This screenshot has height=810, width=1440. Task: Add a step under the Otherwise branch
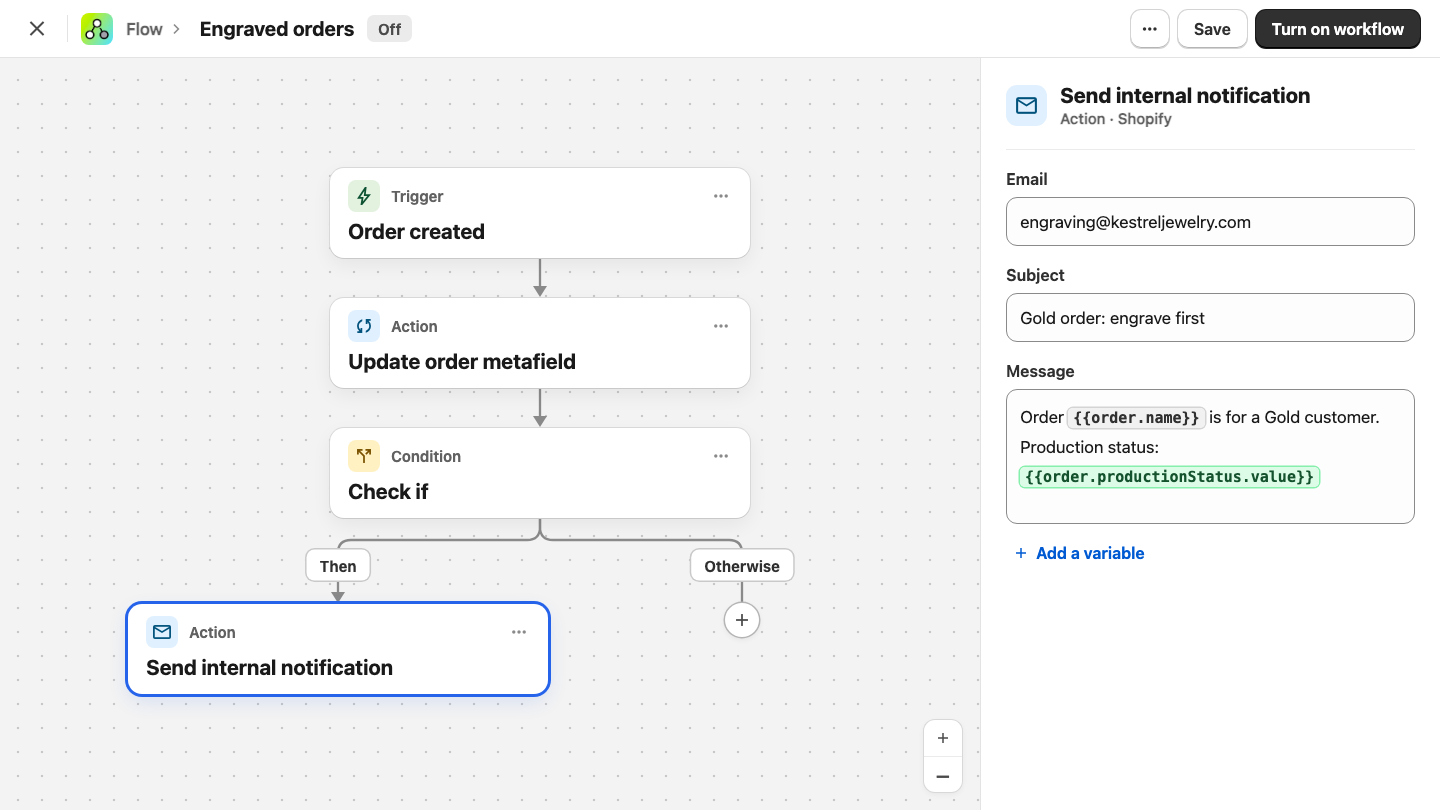point(742,620)
